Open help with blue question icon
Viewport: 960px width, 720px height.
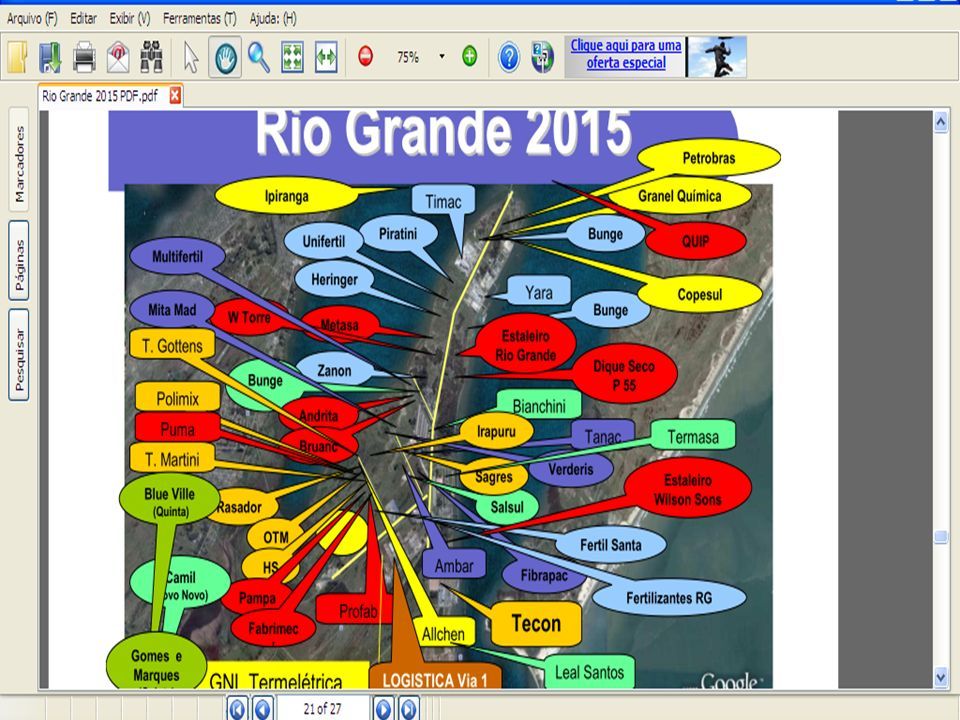[509, 57]
